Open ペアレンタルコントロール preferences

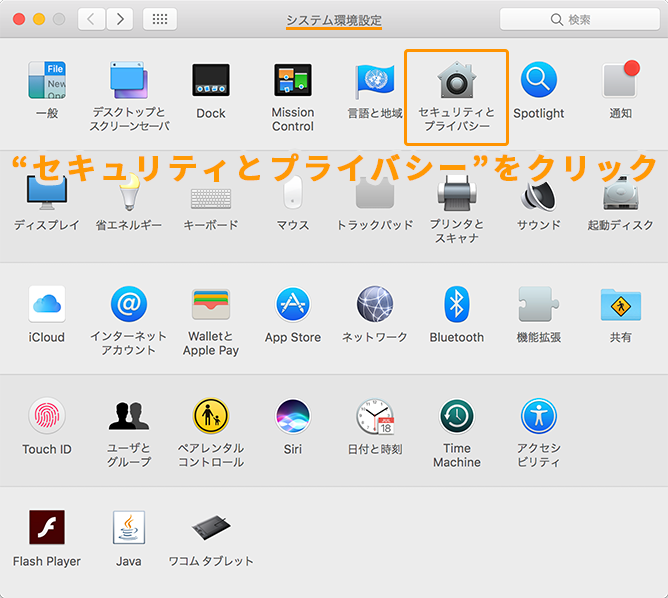point(211,416)
